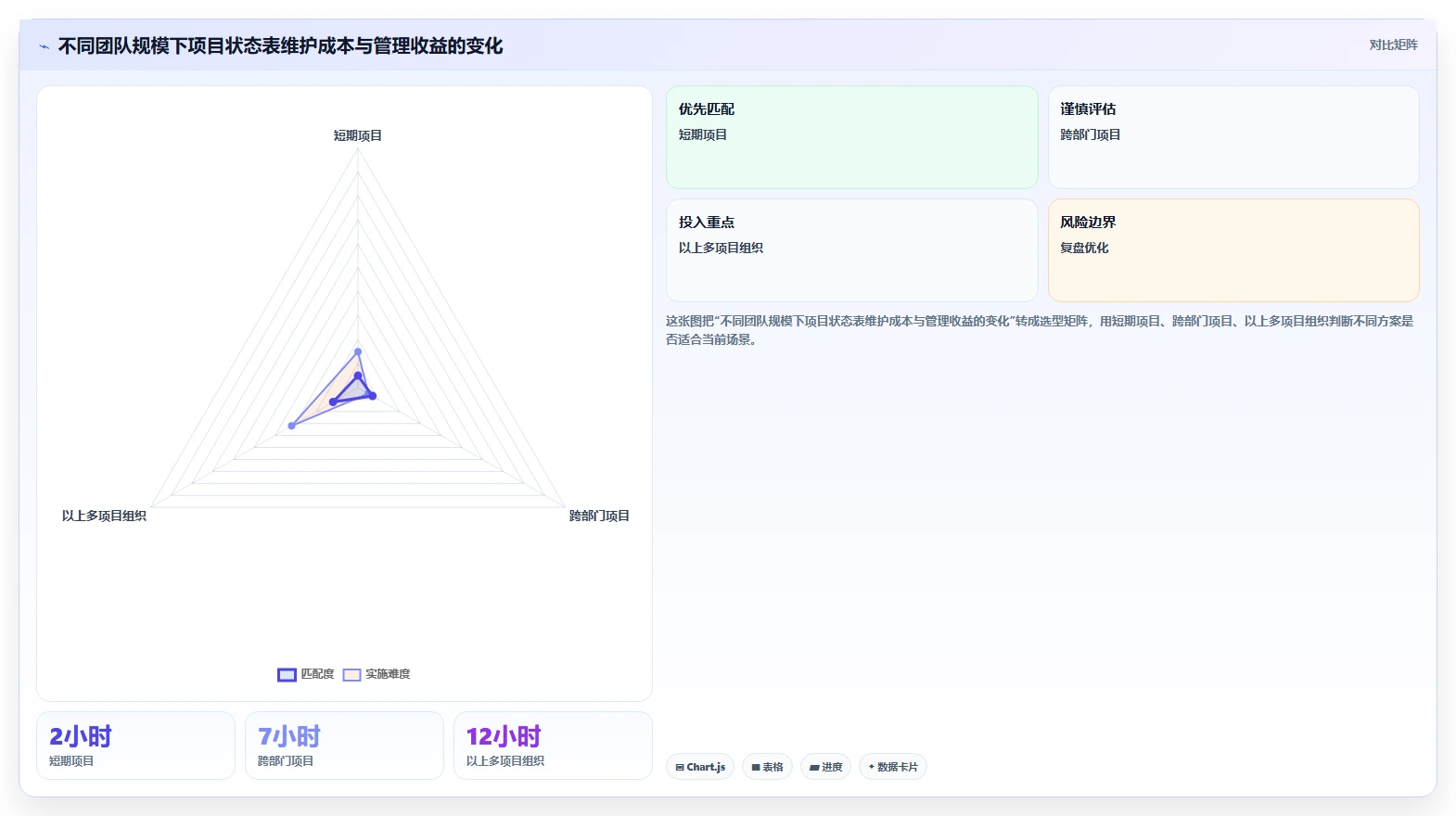
Task: Click 以上多项目组织 text in 投入重点 card
Action: point(721,248)
